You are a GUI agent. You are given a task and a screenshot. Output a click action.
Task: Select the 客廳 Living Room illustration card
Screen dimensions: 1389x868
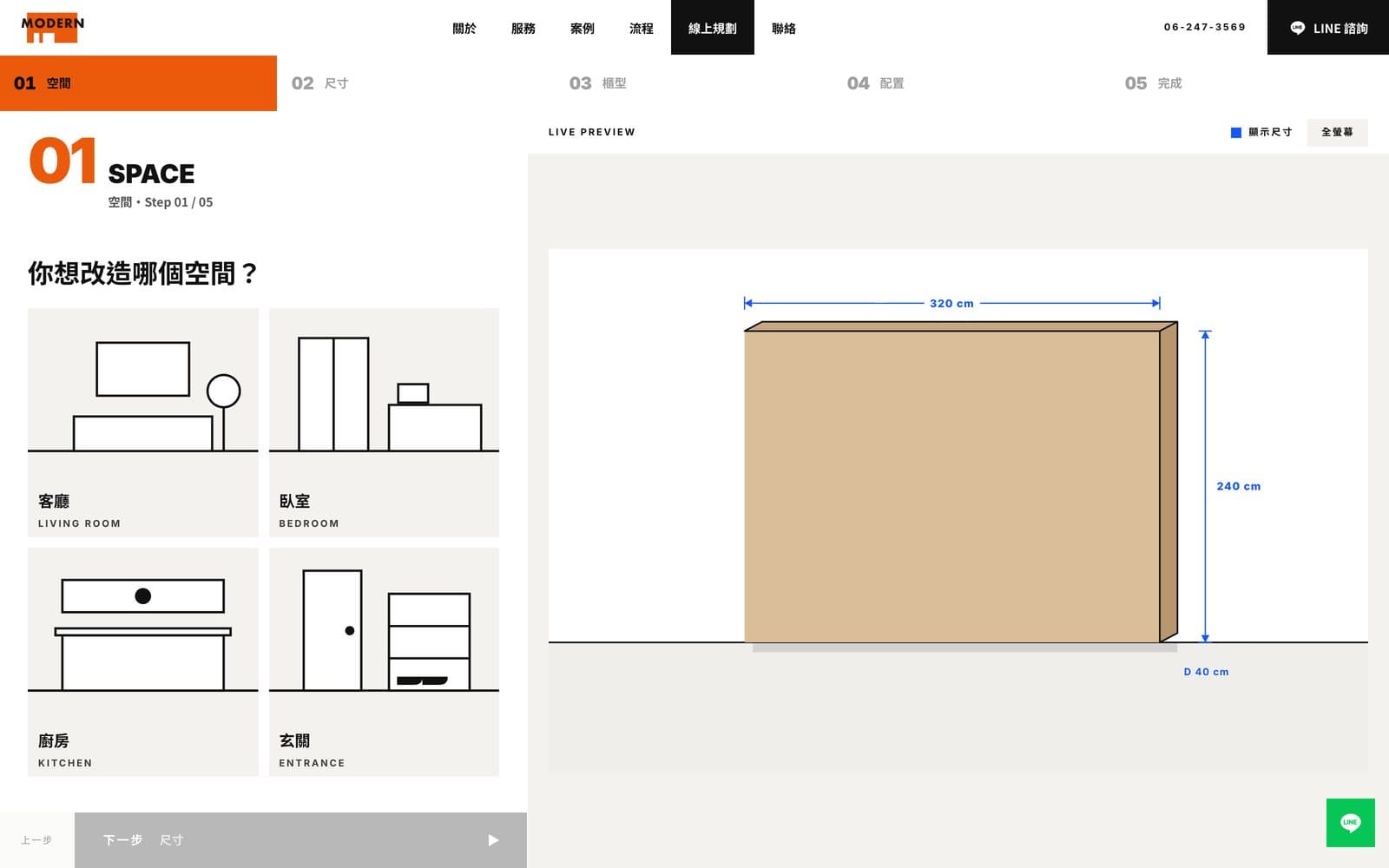[x=143, y=423]
